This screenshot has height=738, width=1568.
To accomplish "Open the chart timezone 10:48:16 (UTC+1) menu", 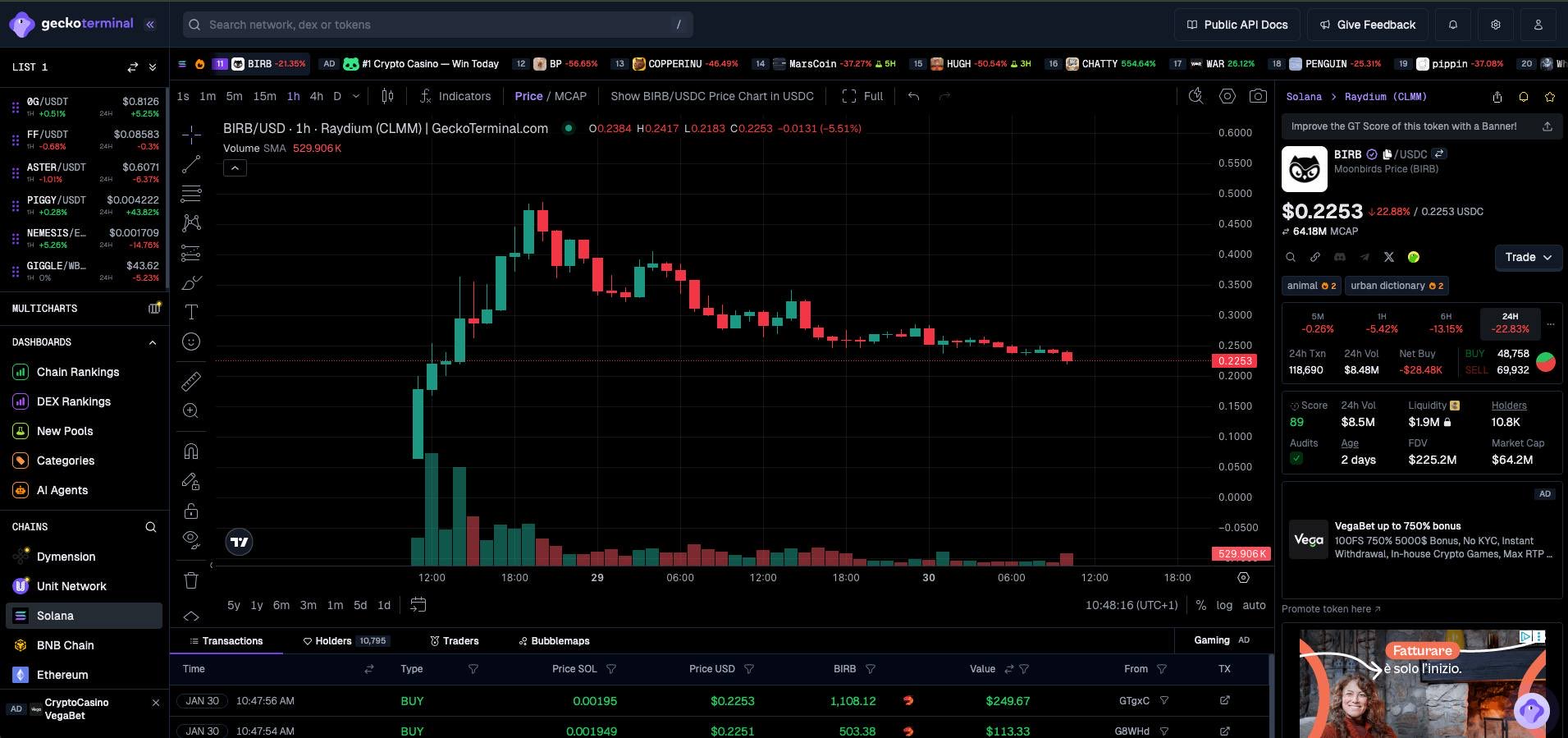I will [1131, 605].
